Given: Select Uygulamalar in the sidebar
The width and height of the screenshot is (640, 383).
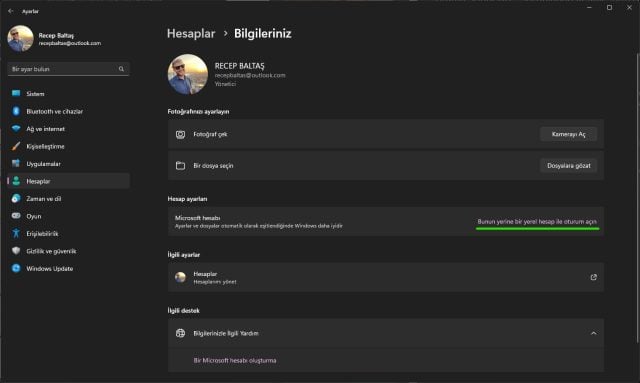Looking at the screenshot, I should coord(69,164).
